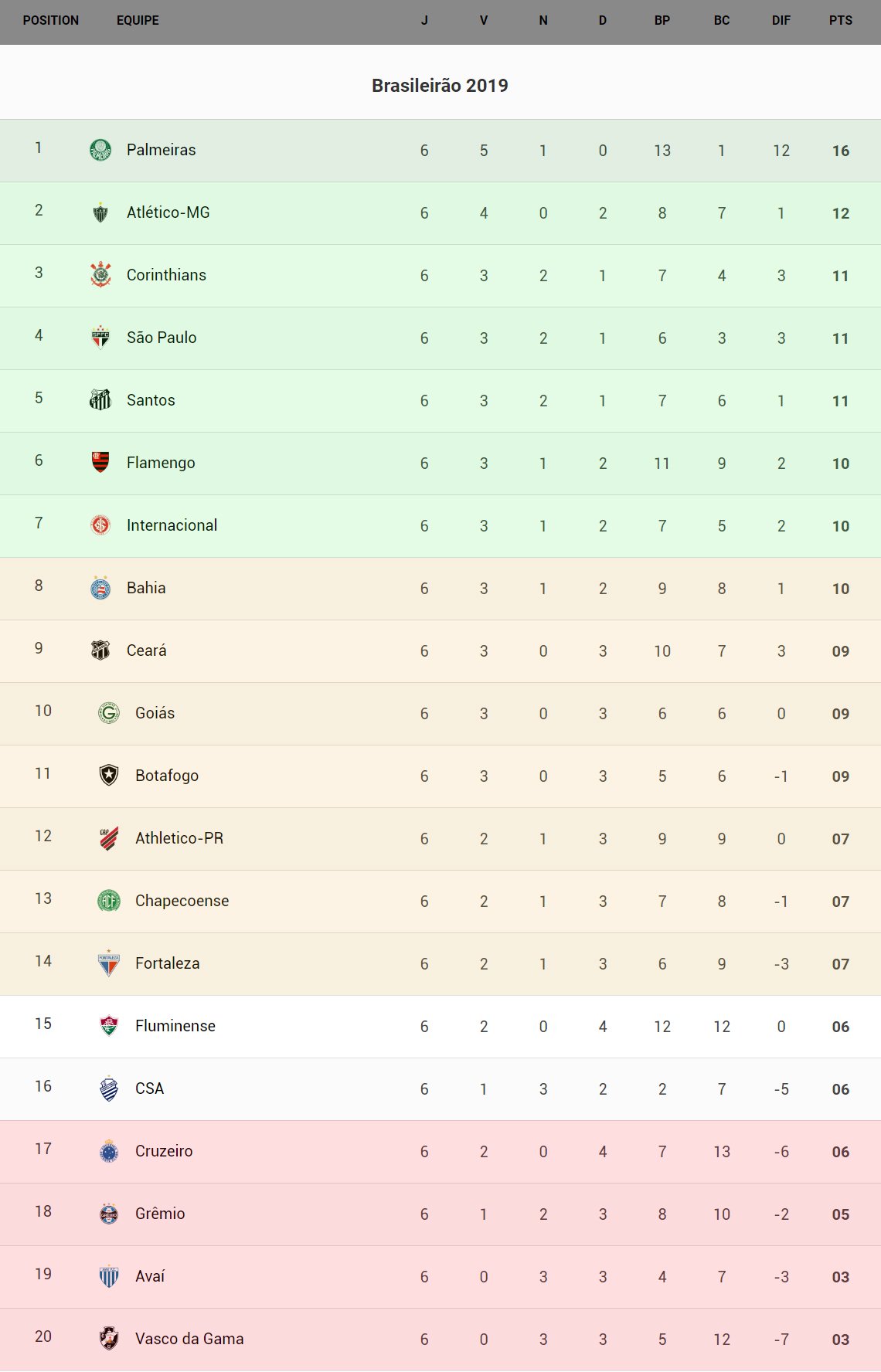The height and width of the screenshot is (1372, 881).
Task: Click Palmeiras' 16 points value
Action: point(840,151)
